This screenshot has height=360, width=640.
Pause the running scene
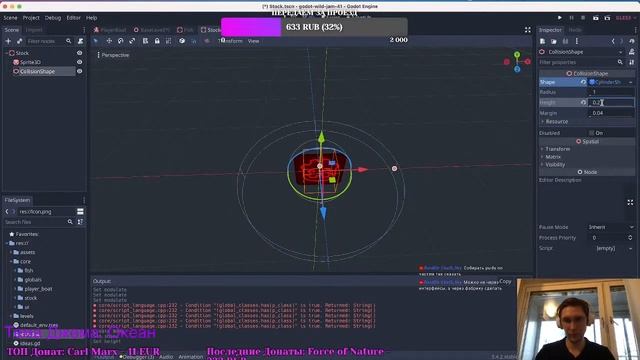571,18
